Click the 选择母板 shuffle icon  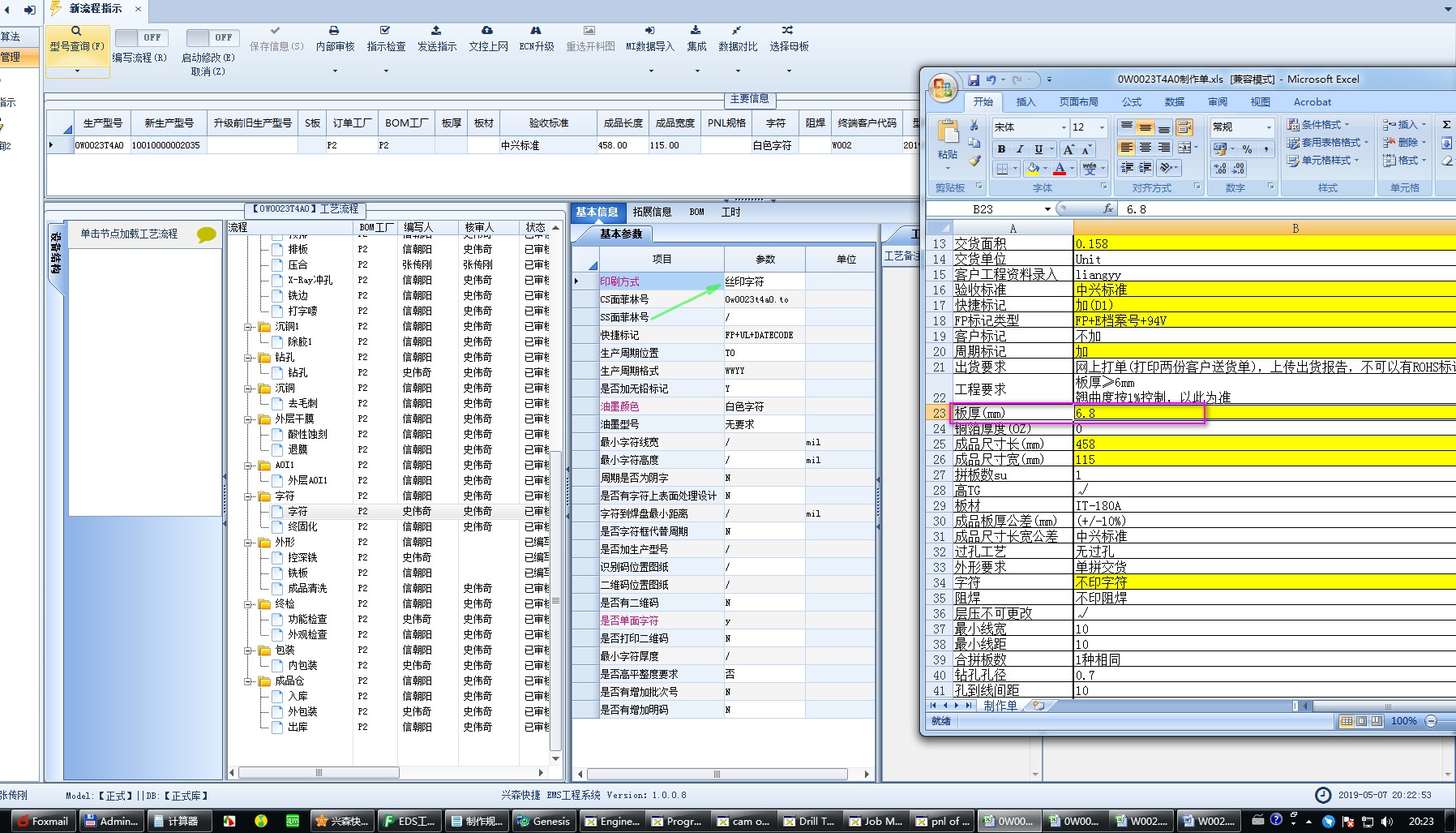pyautogui.click(x=788, y=31)
